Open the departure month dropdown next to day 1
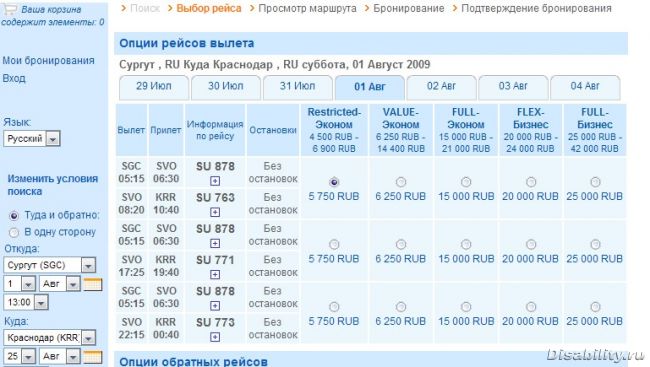The height and width of the screenshot is (367, 650). click(x=60, y=284)
